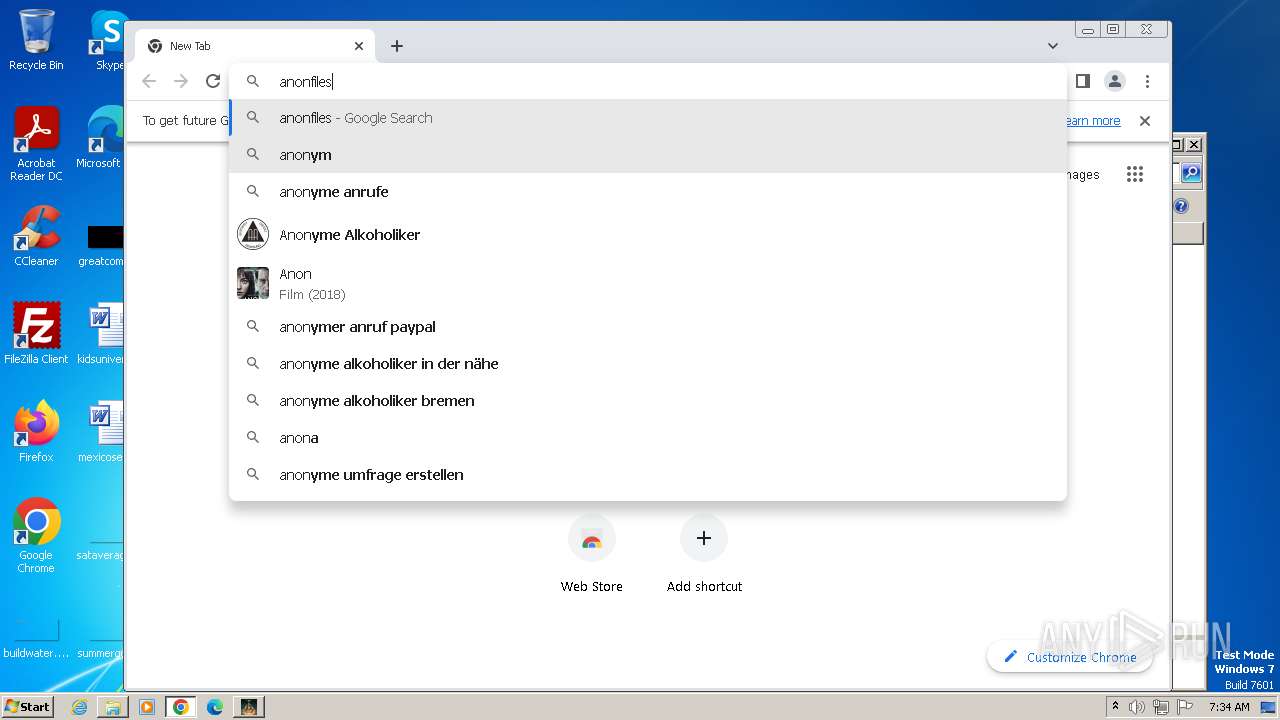Click the Add shortcut plus button

click(704, 538)
